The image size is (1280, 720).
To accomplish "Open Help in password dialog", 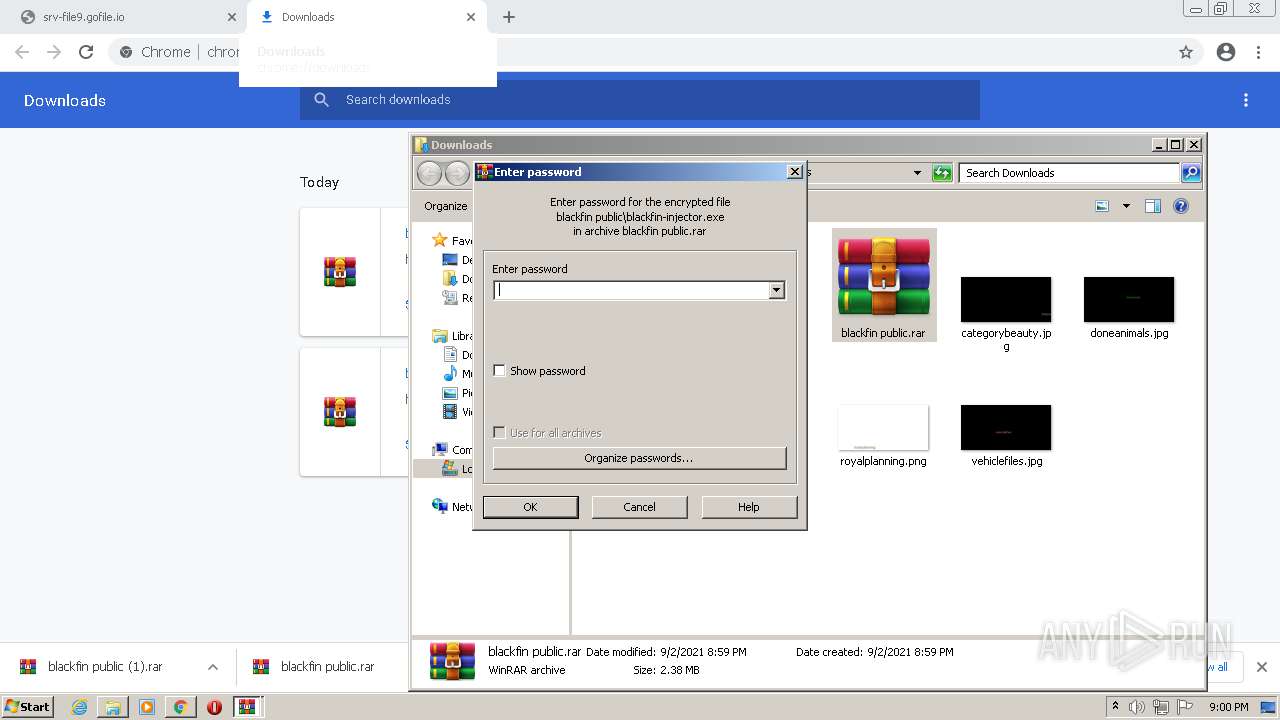I will click(749, 507).
